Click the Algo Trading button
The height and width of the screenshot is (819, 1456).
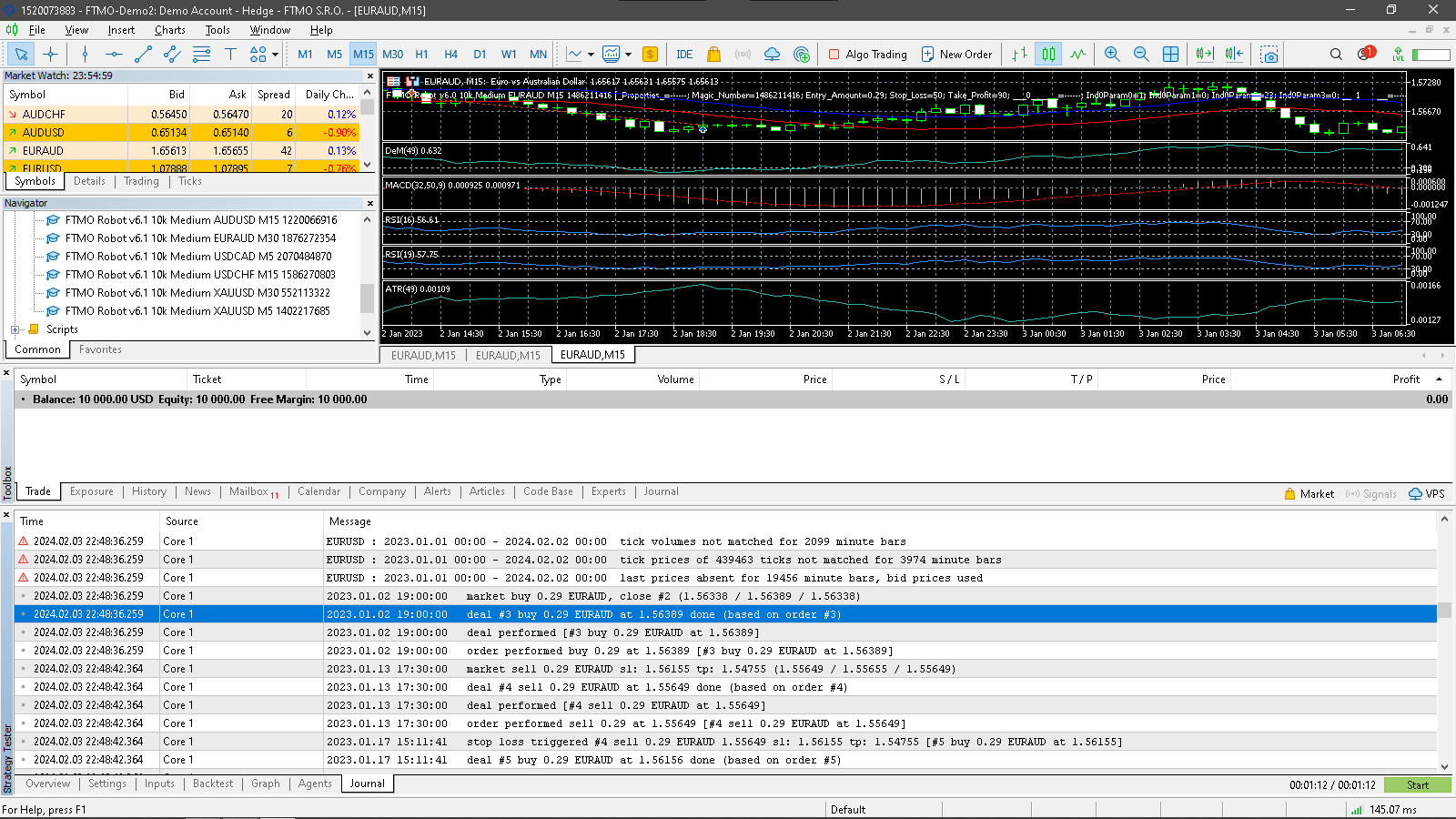coord(867,54)
